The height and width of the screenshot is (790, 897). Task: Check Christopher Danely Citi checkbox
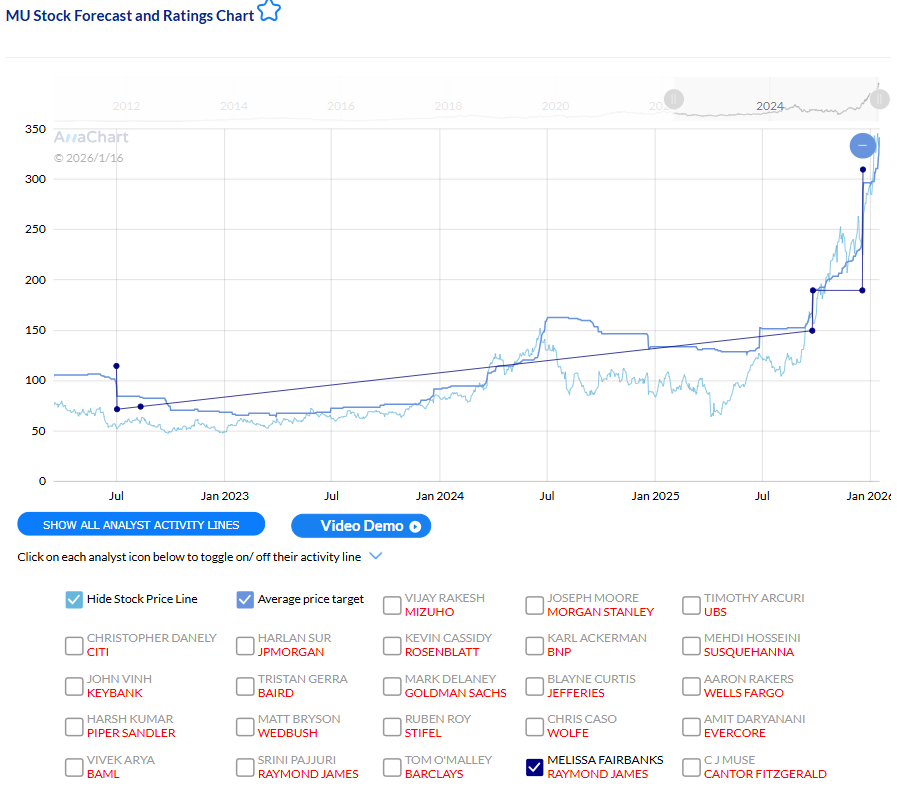click(74, 645)
